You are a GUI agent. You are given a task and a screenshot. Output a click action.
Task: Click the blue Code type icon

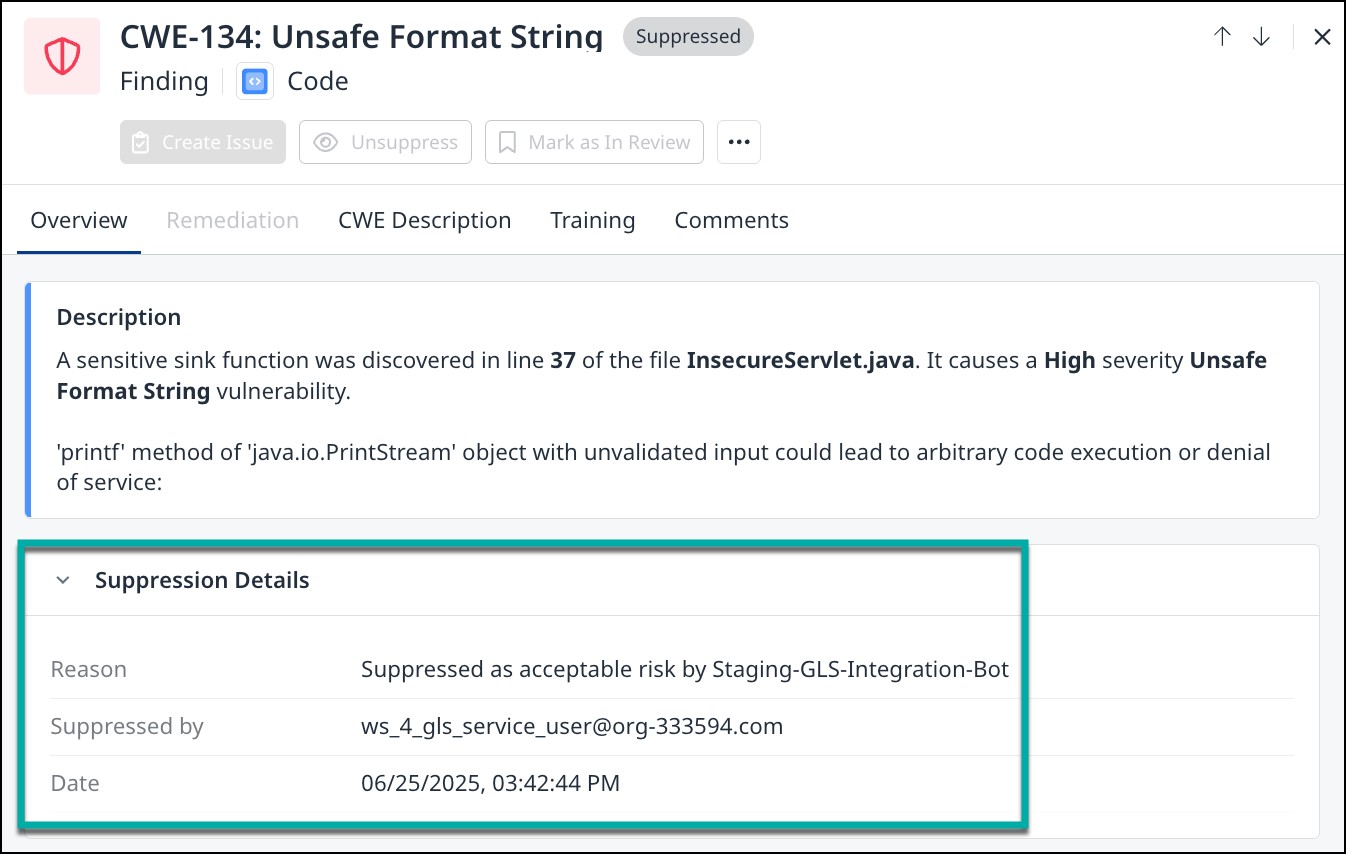coord(255,81)
